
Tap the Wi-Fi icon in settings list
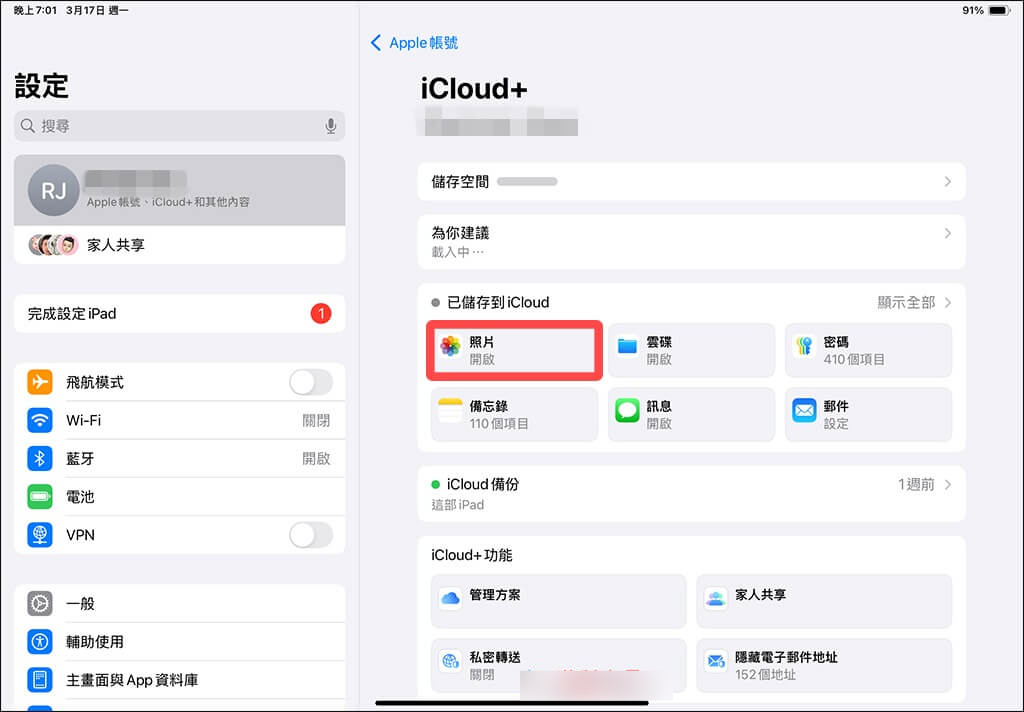tap(40, 420)
